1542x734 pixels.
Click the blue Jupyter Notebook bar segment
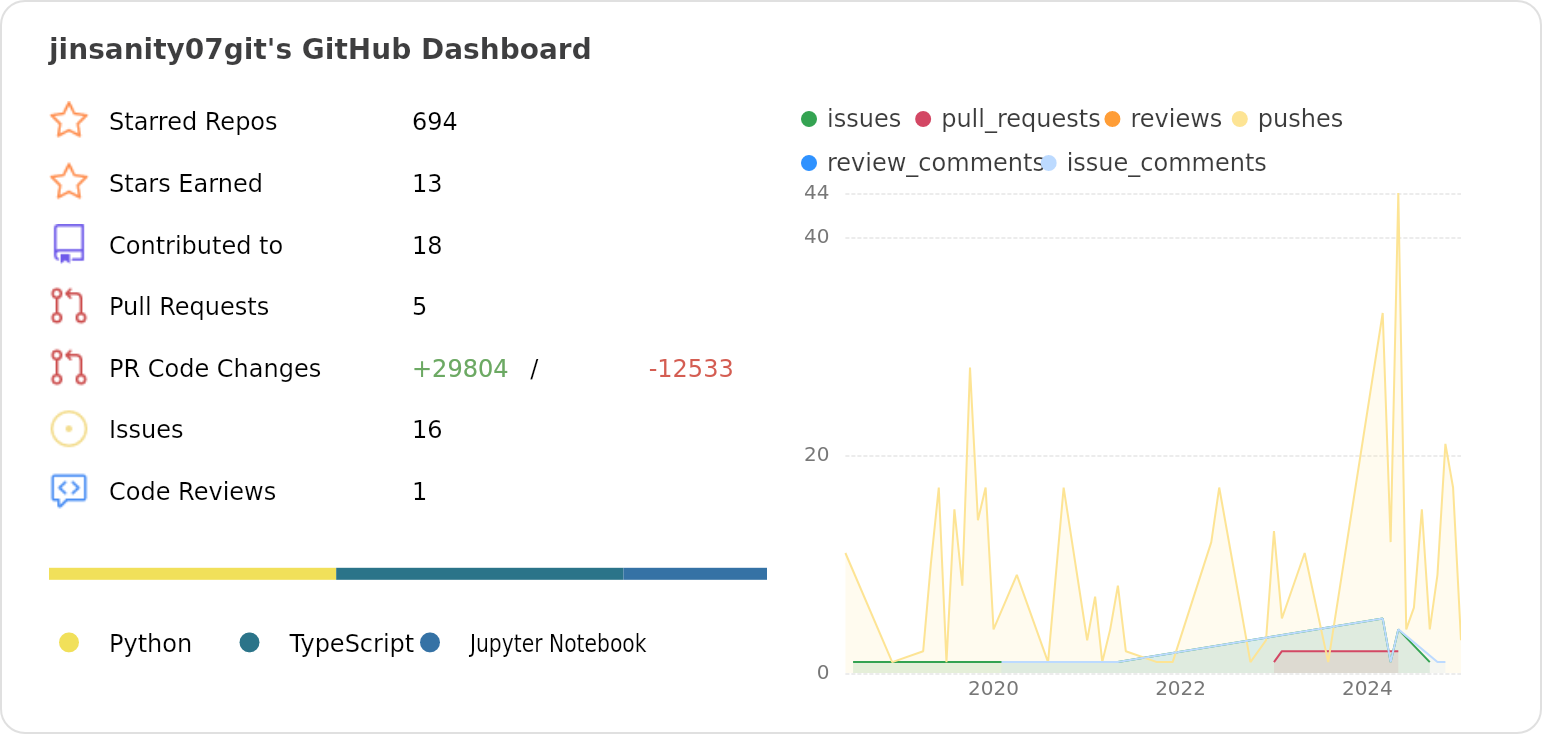click(x=695, y=574)
